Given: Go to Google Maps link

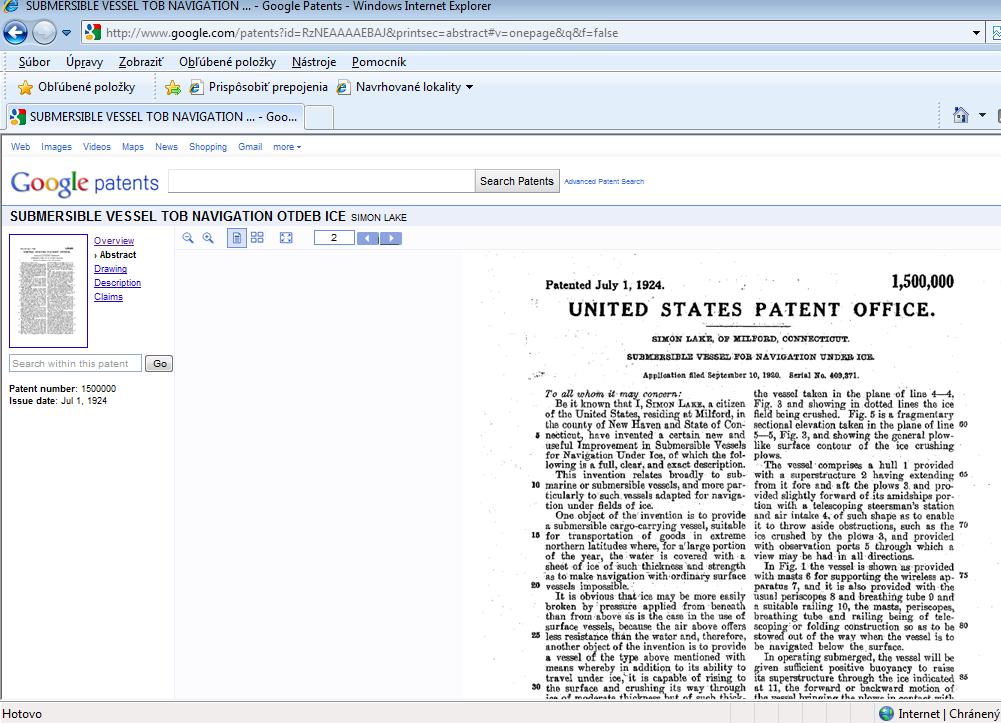Looking at the screenshot, I should [x=133, y=147].
